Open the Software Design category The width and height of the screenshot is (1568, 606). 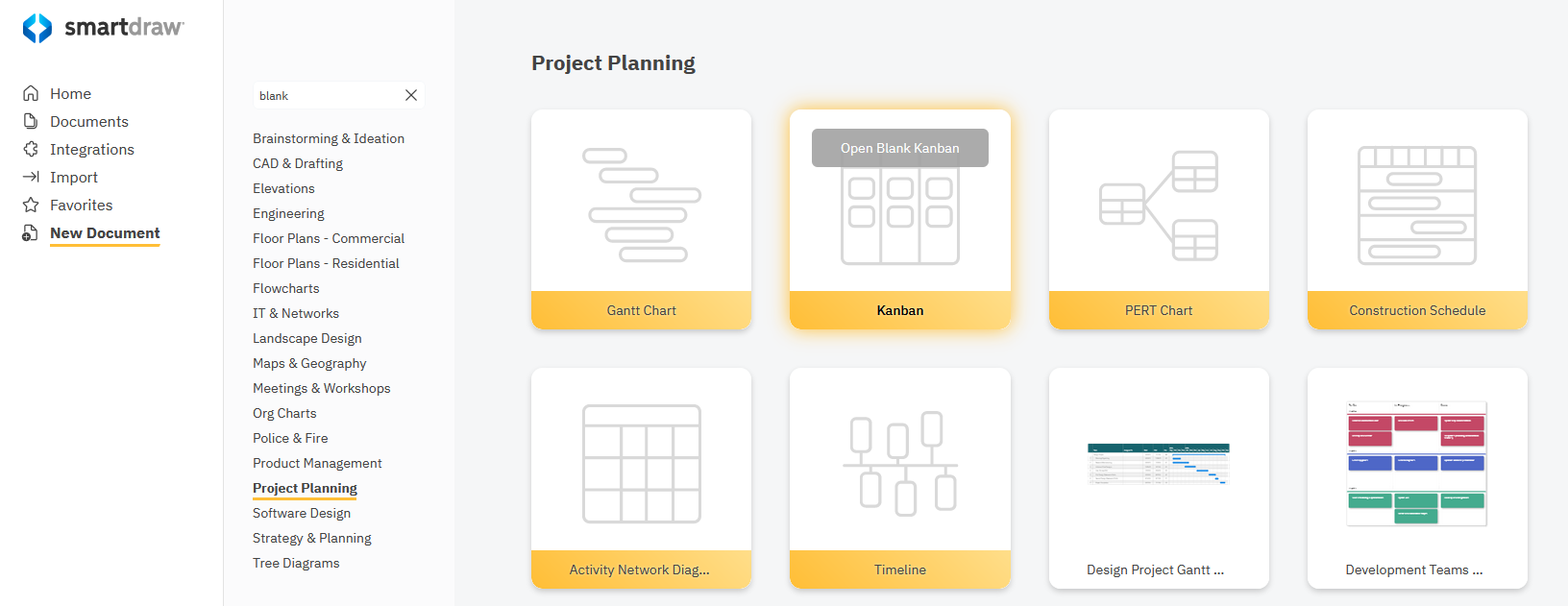coord(302,513)
